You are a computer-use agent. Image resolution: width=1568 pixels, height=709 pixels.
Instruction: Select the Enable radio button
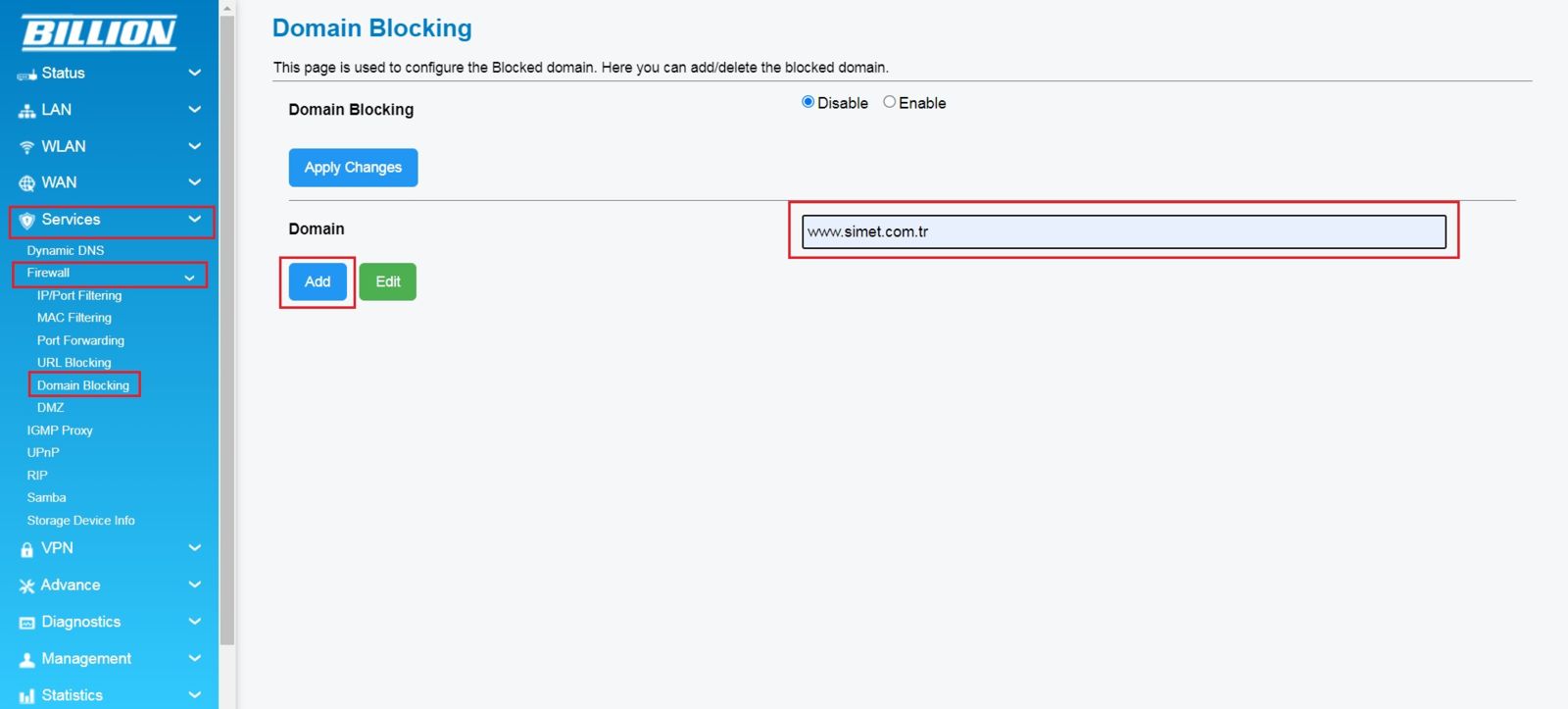coord(889,102)
